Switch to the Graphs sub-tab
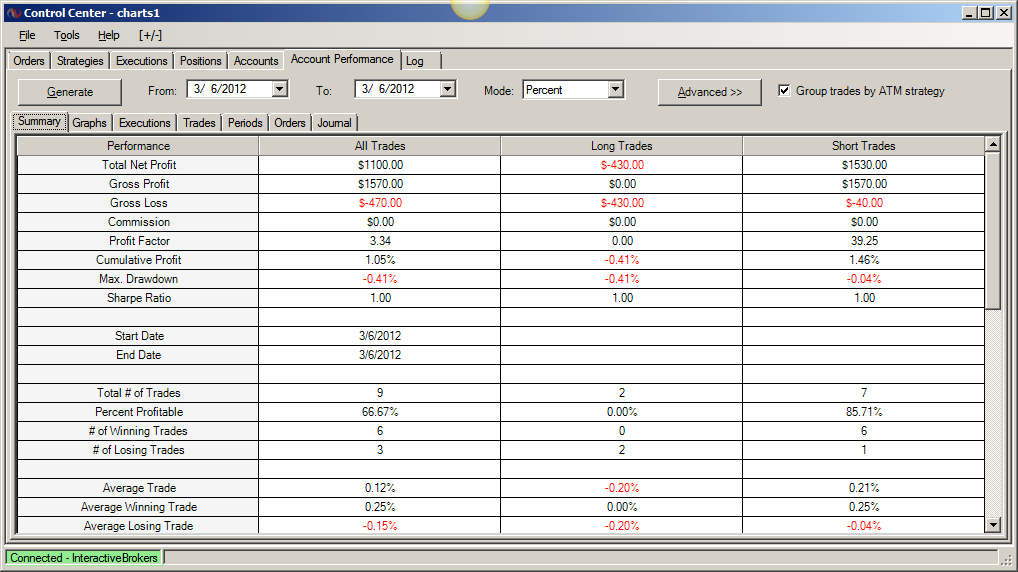This screenshot has height=572, width=1018. (90, 123)
